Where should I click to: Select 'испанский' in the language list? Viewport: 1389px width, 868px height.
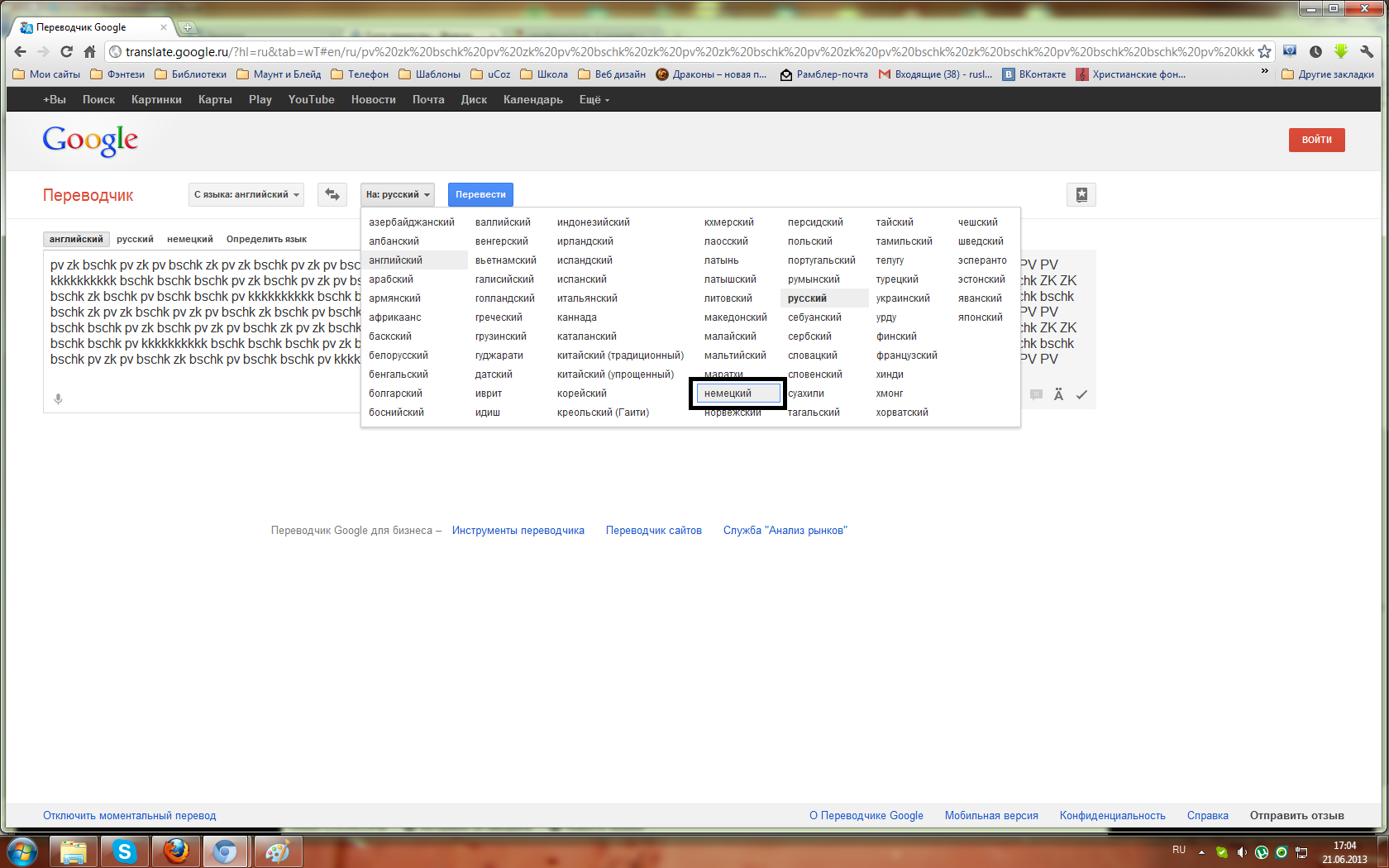click(x=582, y=279)
